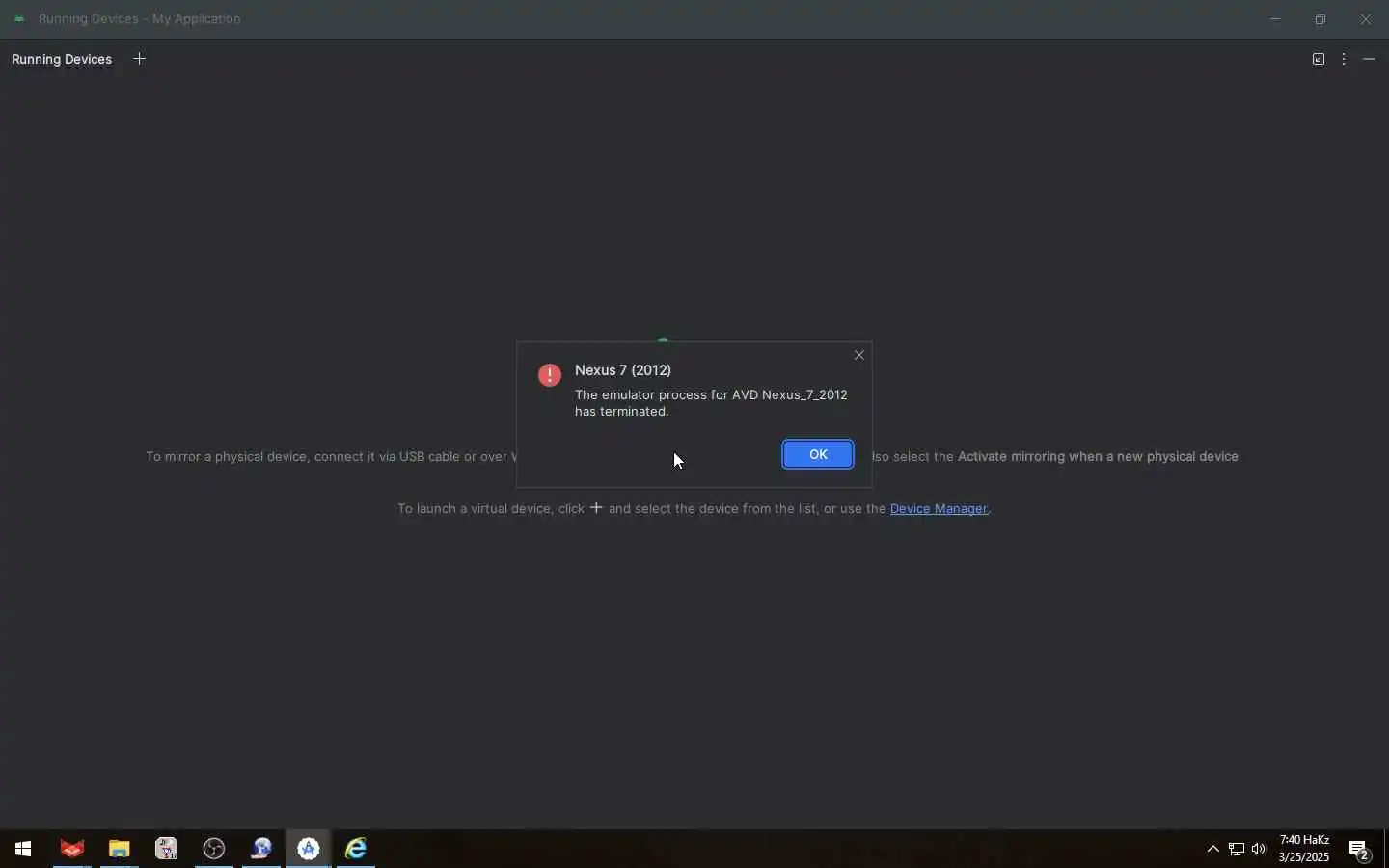This screenshot has width=1389, height=868.
Task: Restore down the Android Studio window
Action: coord(1321,18)
